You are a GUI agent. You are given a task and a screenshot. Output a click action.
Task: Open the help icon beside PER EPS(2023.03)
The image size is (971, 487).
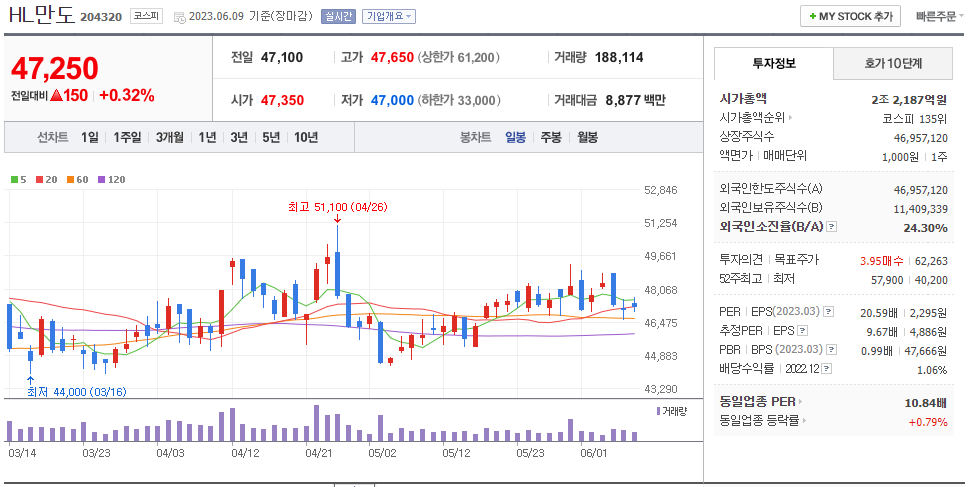[829, 312]
